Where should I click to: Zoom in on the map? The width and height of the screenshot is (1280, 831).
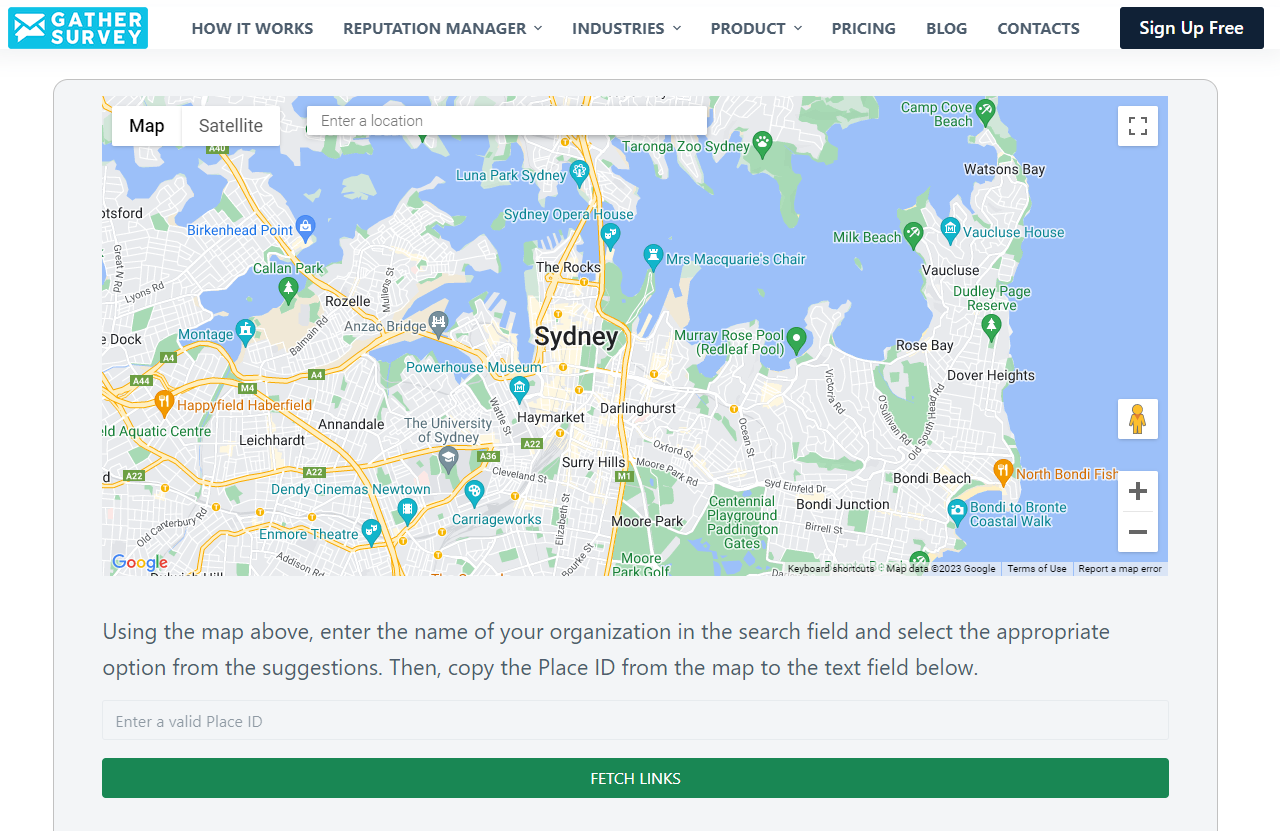(1137, 491)
